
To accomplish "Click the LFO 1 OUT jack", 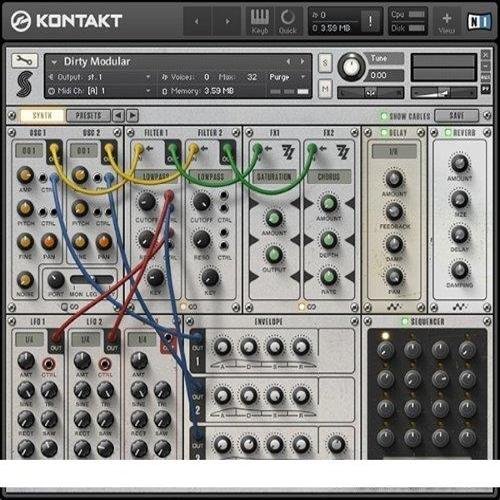I will coord(56,338).
